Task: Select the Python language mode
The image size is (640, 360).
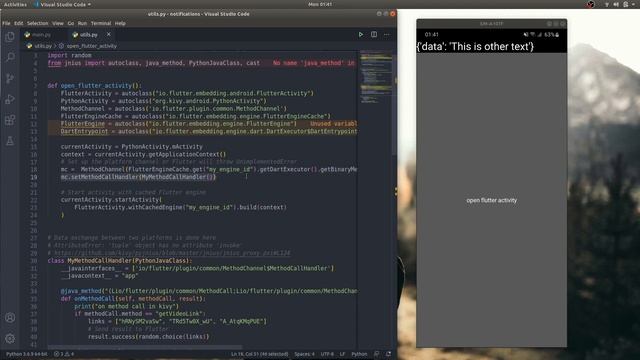Action: pos(359,354)
